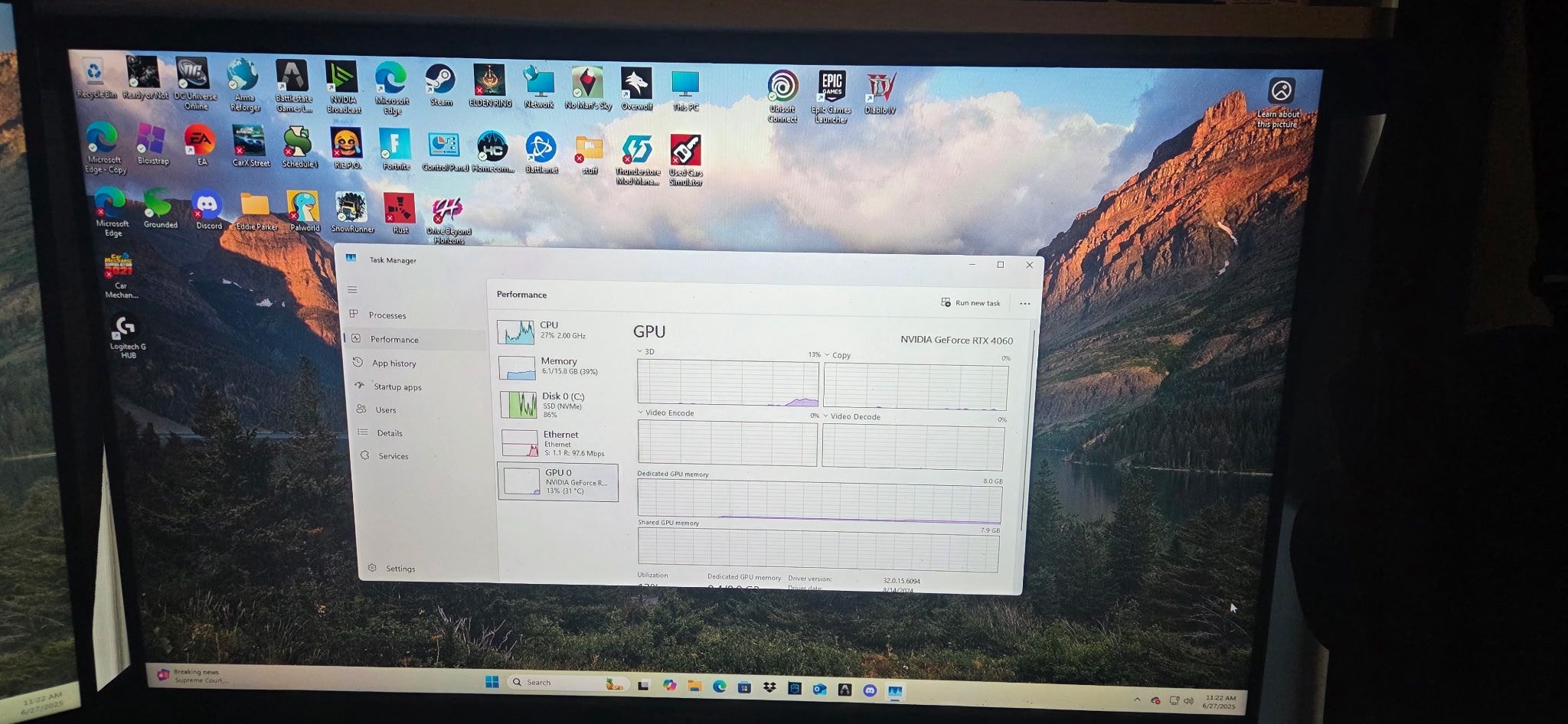Select the Thunderstore Mod Manager icon
This screenshot has height=724, width=1568.
click(x=637, y=160)
